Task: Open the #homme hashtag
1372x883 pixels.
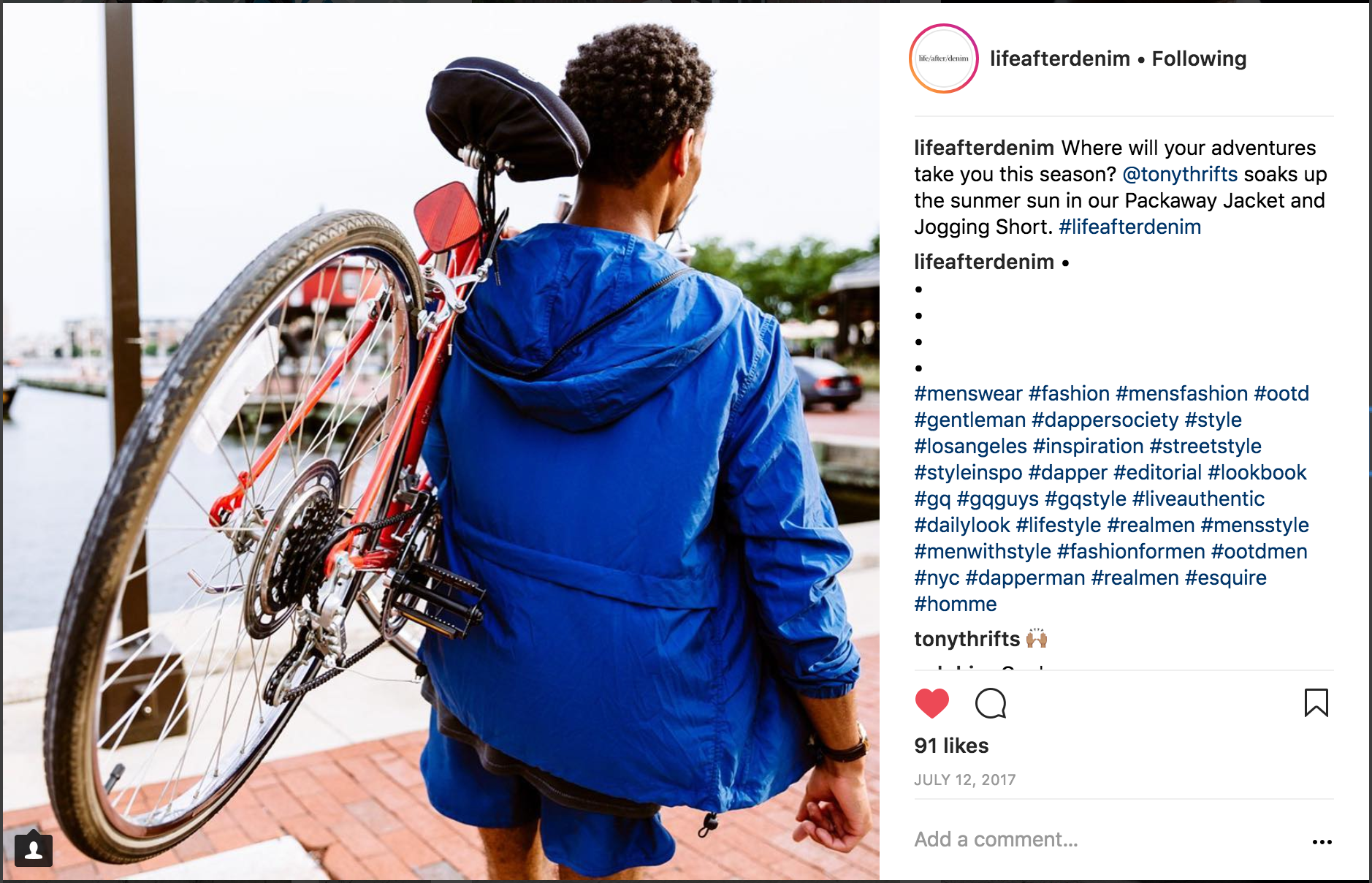Action: click(x=955, y=604)
